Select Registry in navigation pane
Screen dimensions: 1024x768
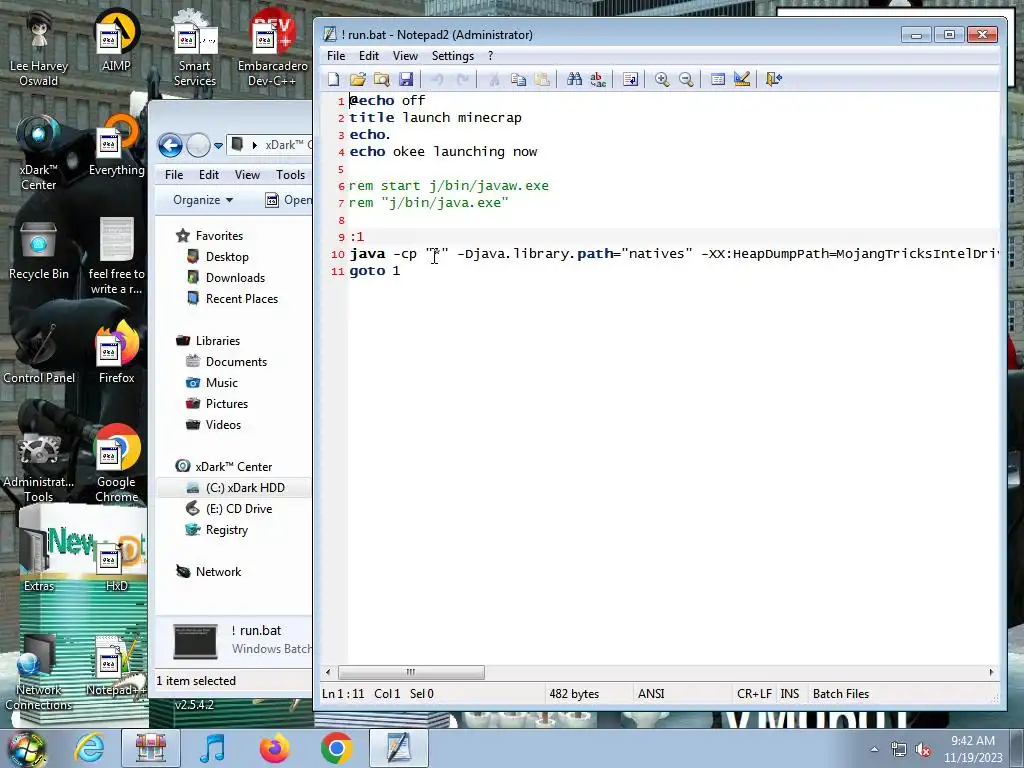tap(226, 529)
